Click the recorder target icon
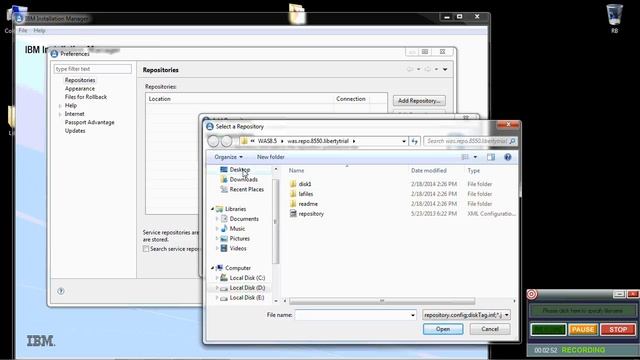The image size is (640, 360). [x=532, y=294]
